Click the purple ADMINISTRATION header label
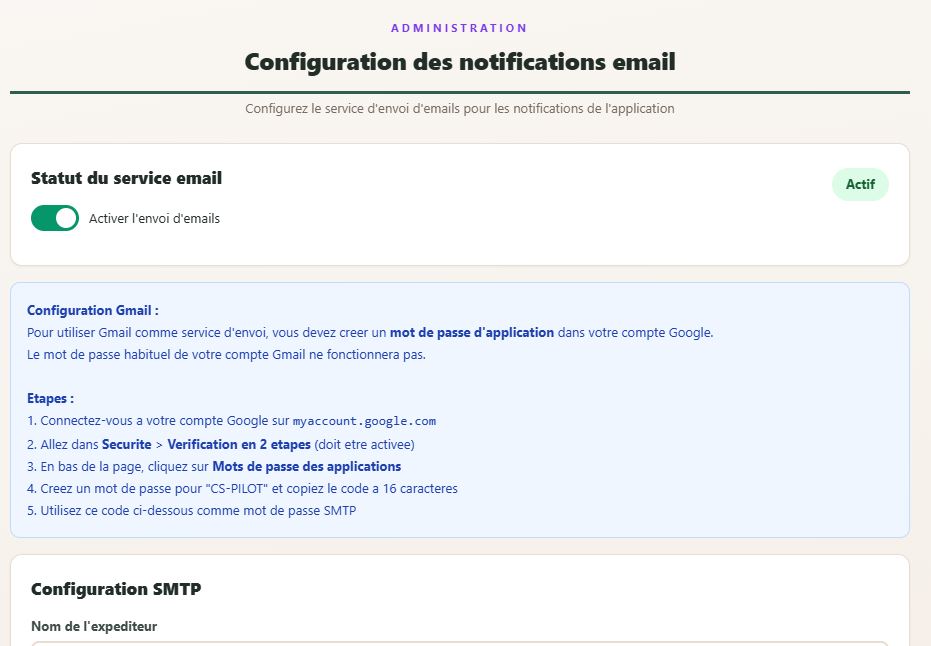Viewport: 931px width, 646px height. pos(459,28)
